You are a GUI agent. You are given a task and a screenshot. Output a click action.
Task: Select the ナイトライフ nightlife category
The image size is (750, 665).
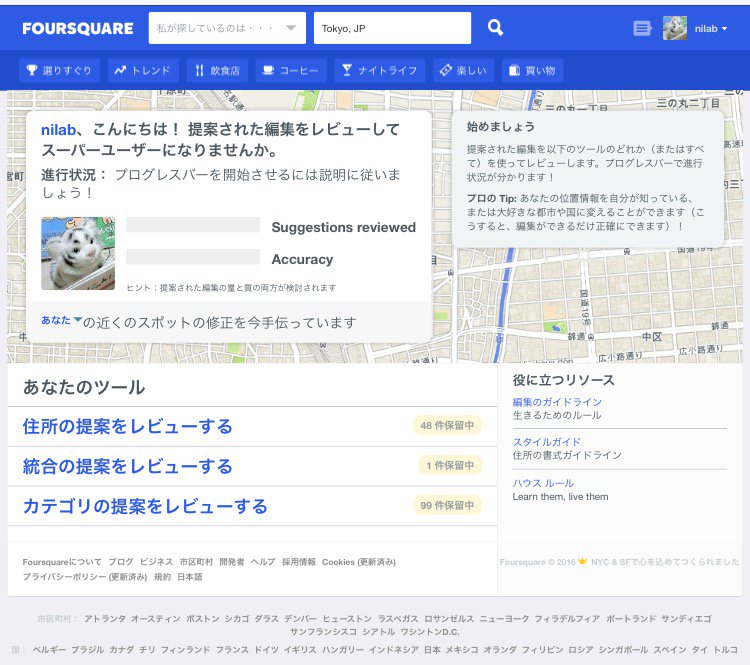click(x=379, y=70)
